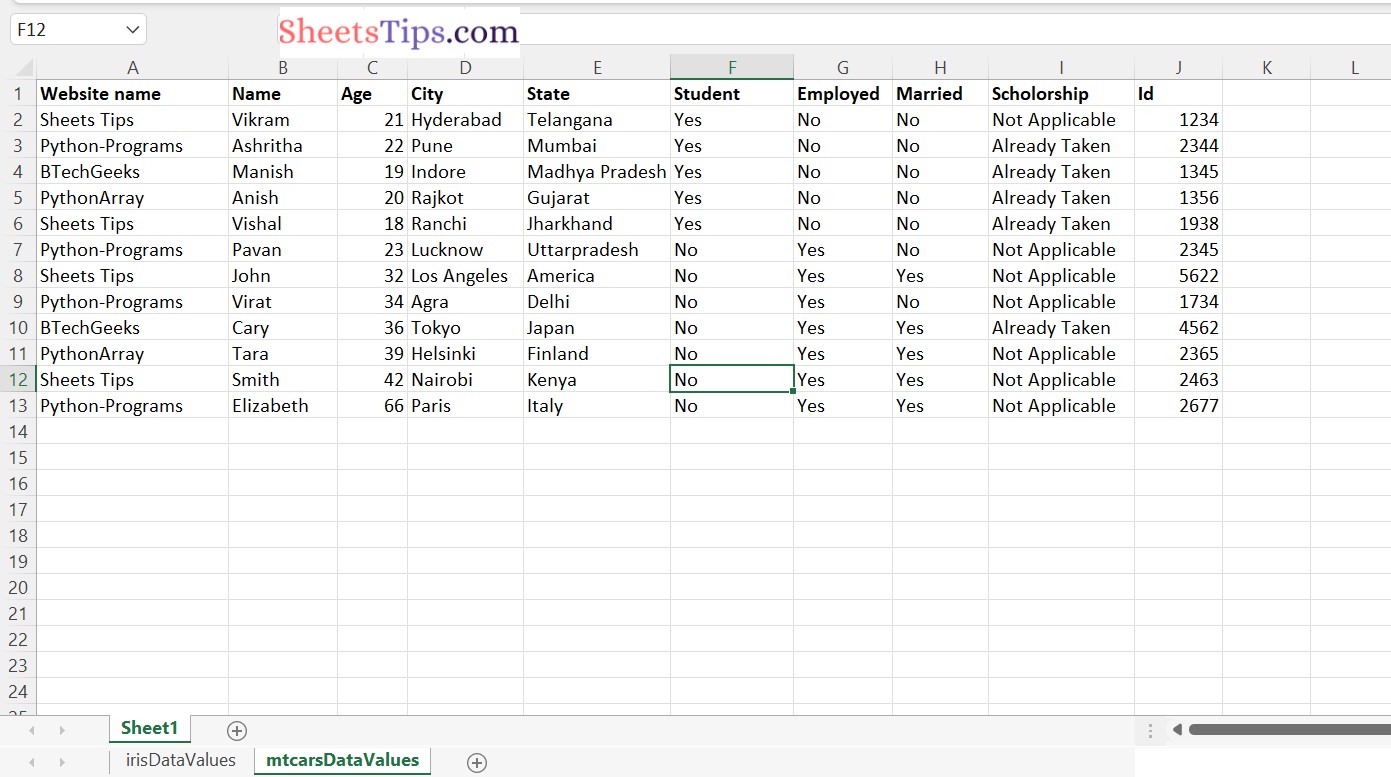Click the horizontal scrollbar thumb
This screenshot has width=1391, height=777.
(1290, 731)
